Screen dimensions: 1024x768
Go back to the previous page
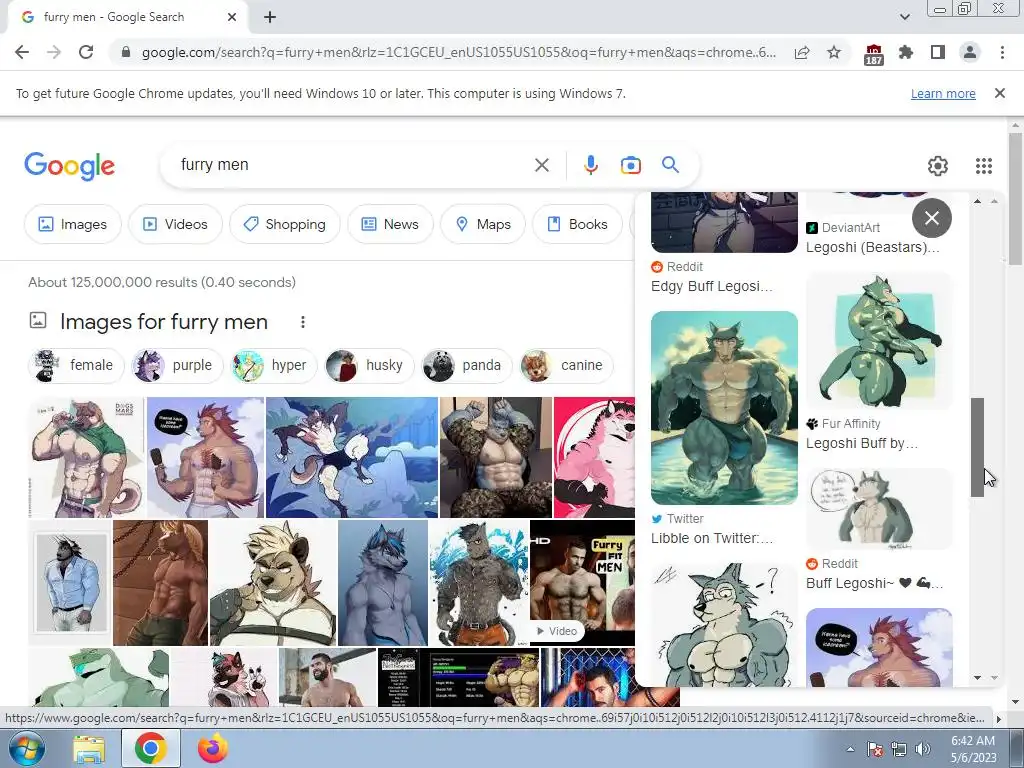click(x=22, y=52)
